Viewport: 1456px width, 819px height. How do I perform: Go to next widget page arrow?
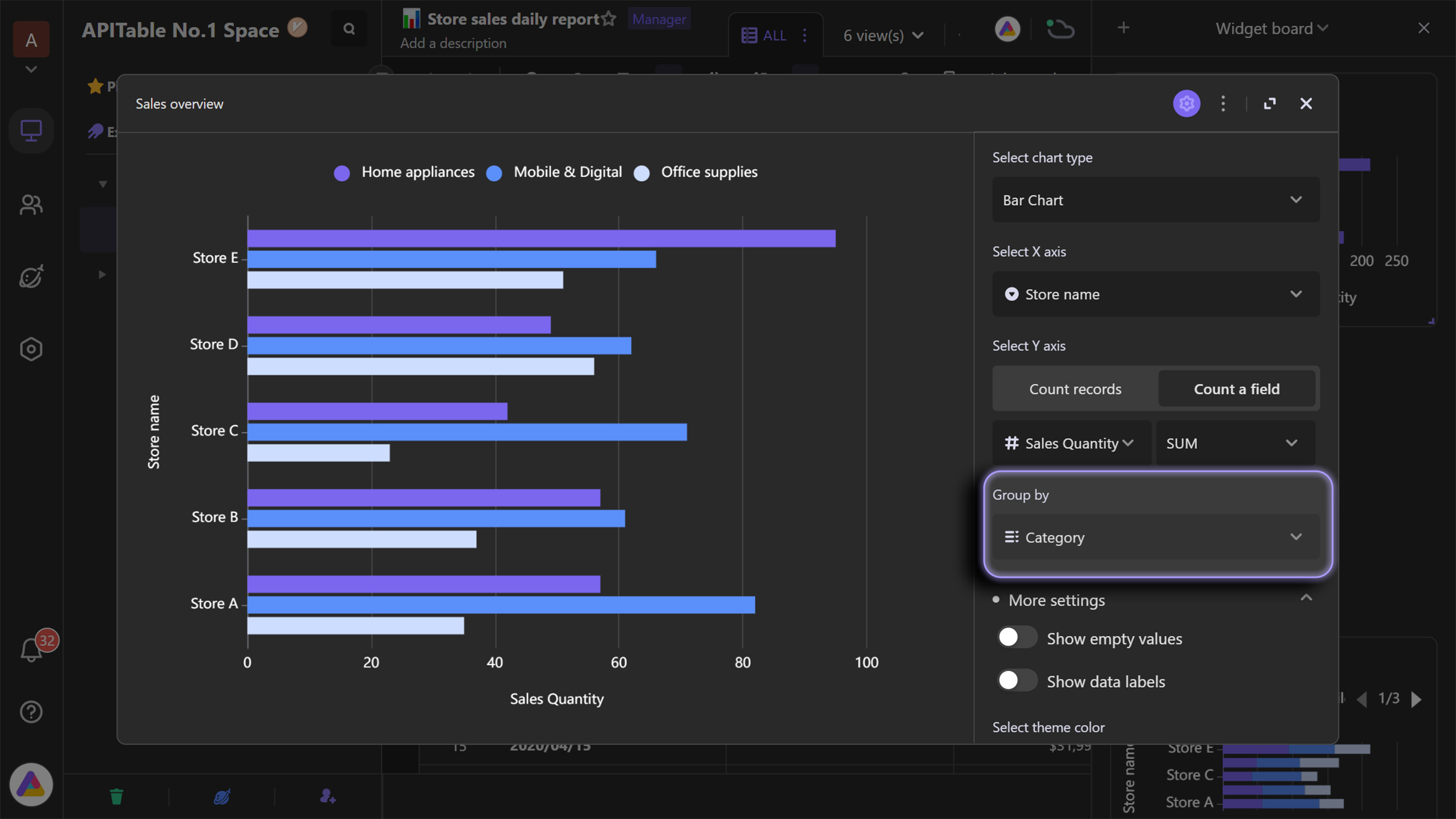point(1416,699)
